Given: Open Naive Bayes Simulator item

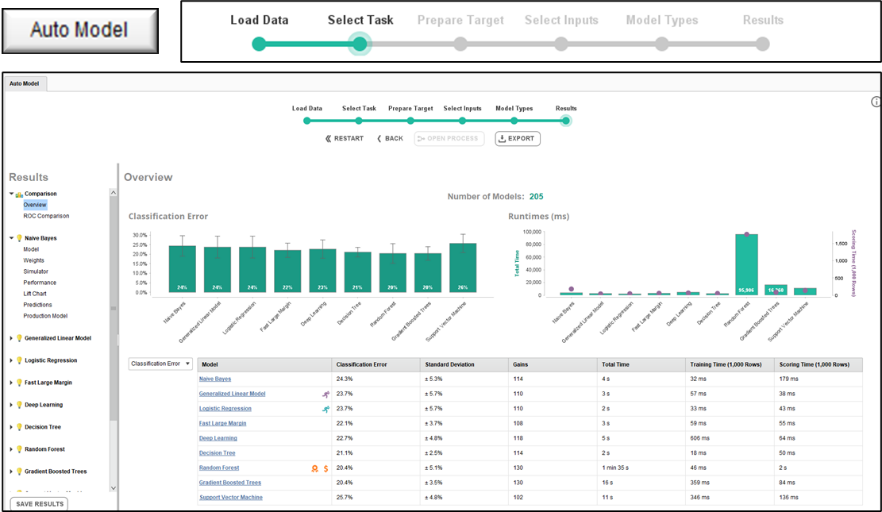Looking at the screenshot, I should pyautogui.click(x=36, y=271).
